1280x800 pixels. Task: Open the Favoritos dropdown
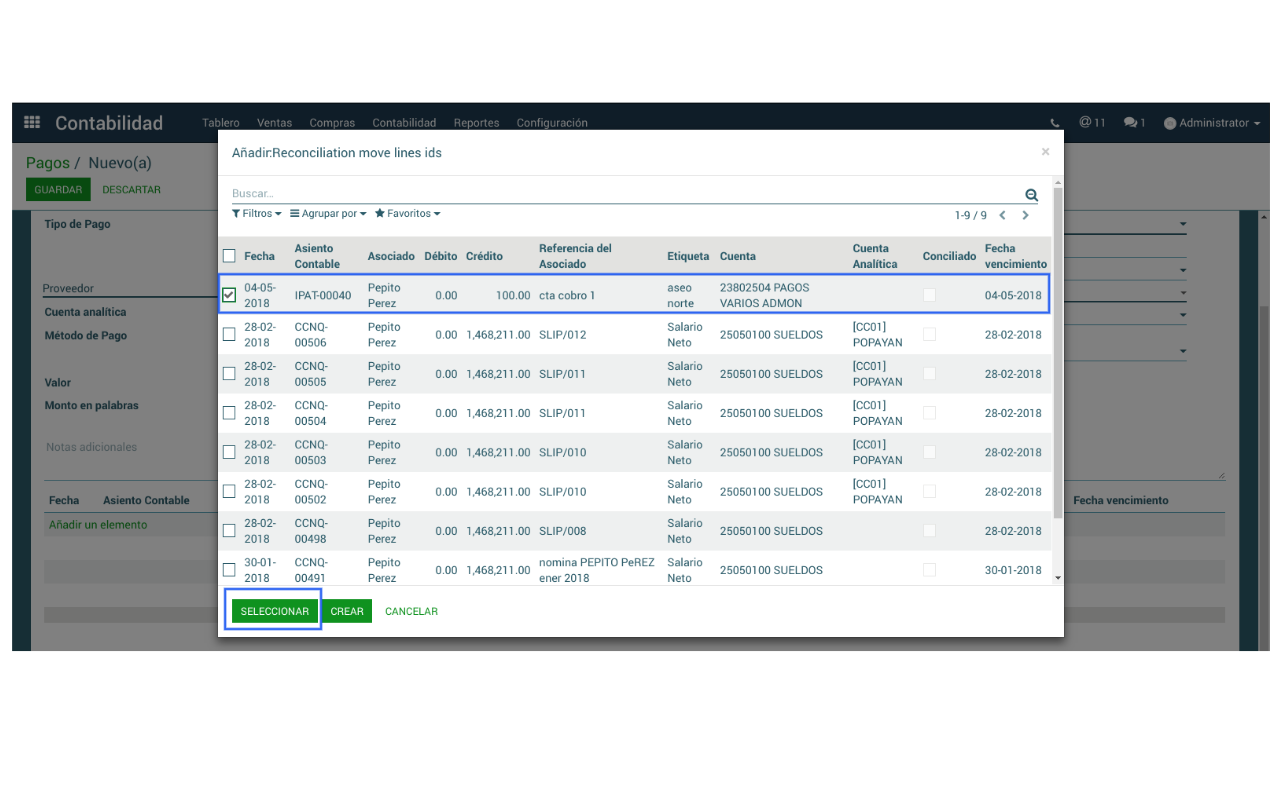coord(407,214)
